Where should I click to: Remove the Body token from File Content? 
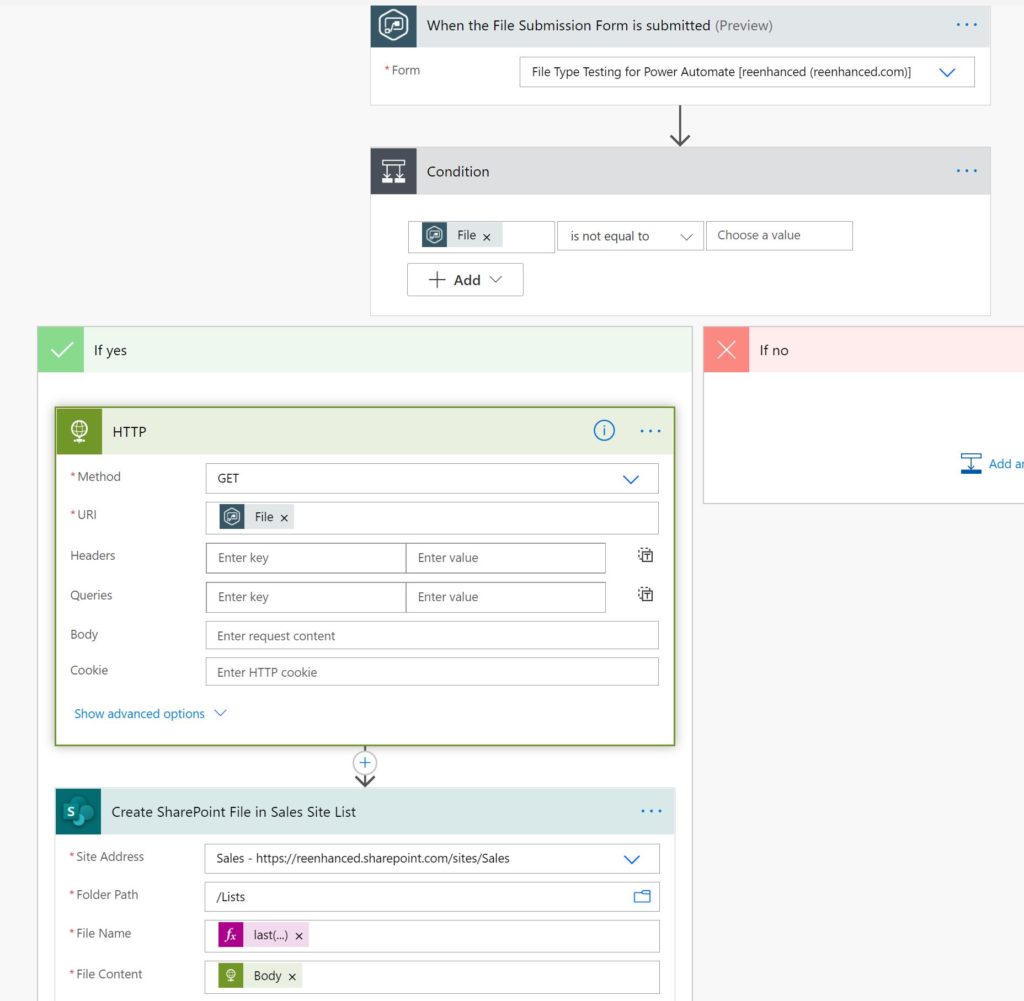[292, 977]
